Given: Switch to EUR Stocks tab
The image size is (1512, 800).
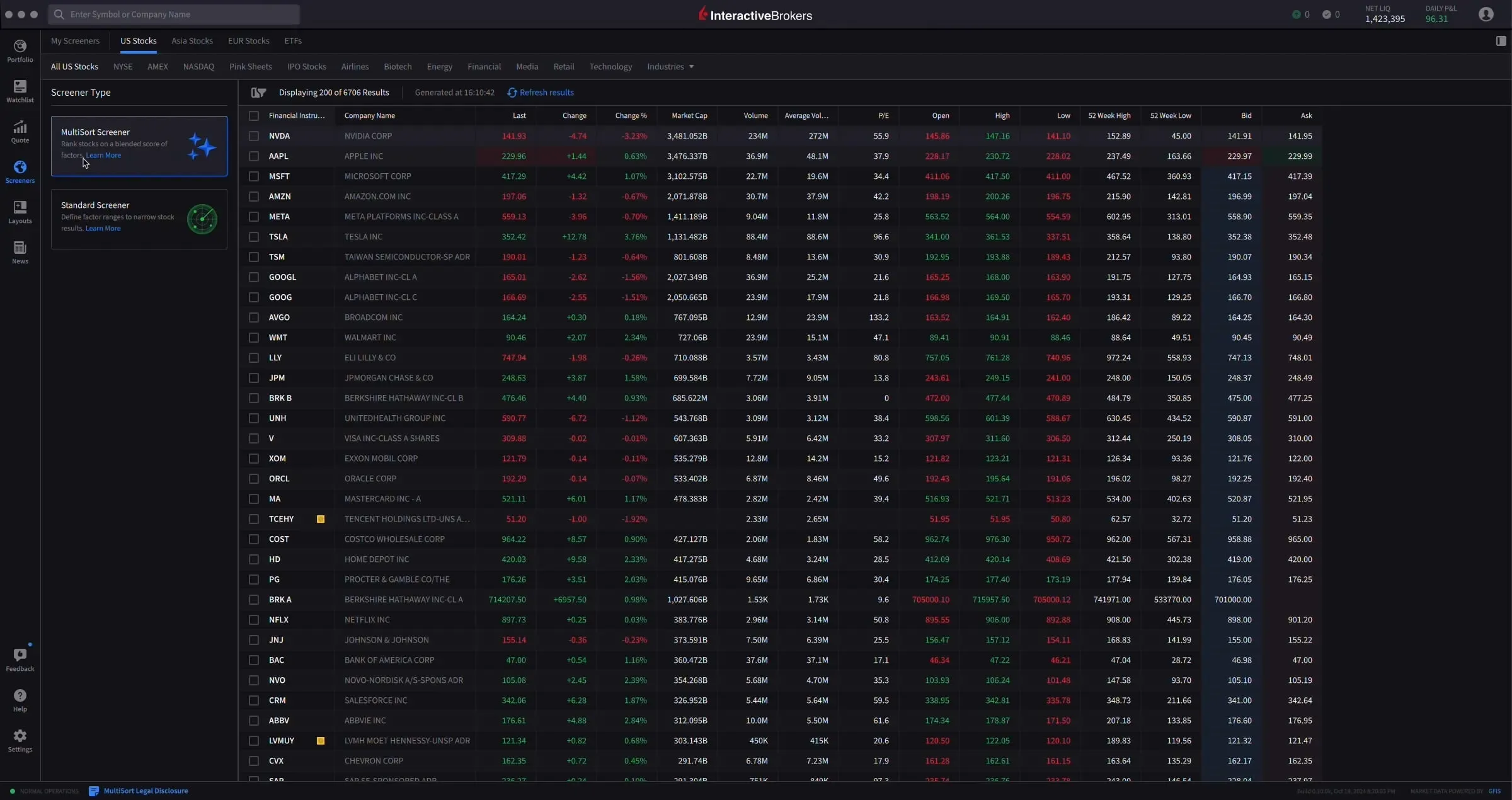Looking at the screenshot, I should [x=248, y=41].
